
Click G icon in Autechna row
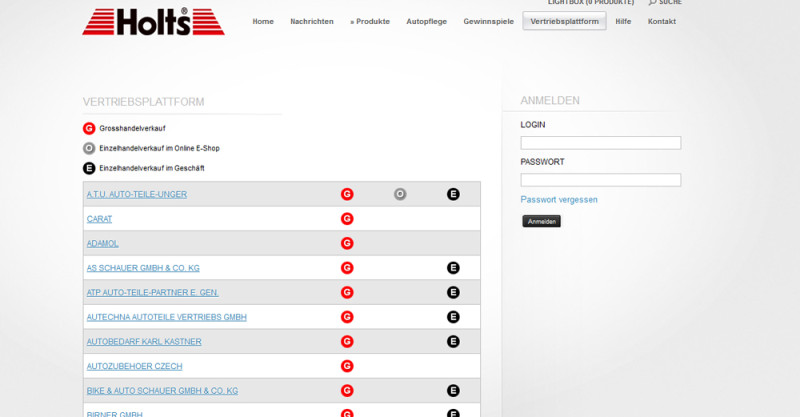tap(347, 317)
